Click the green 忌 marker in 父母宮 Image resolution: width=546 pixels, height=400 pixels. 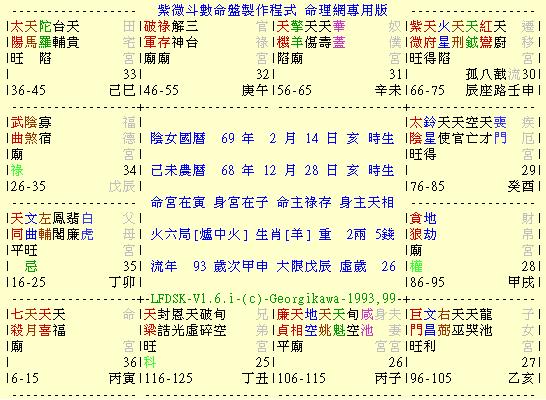(31, 266)
